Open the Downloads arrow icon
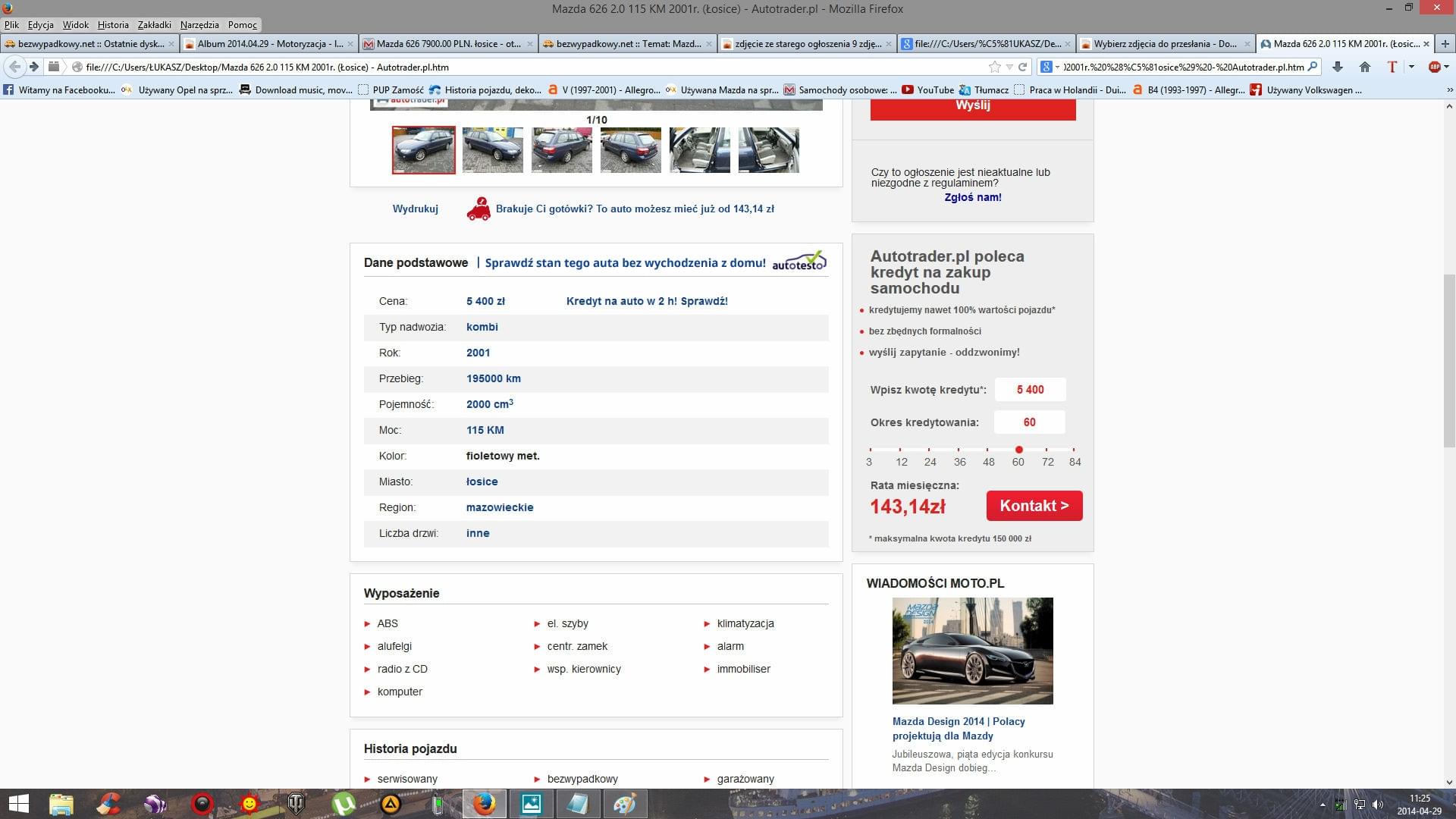 1338,67
